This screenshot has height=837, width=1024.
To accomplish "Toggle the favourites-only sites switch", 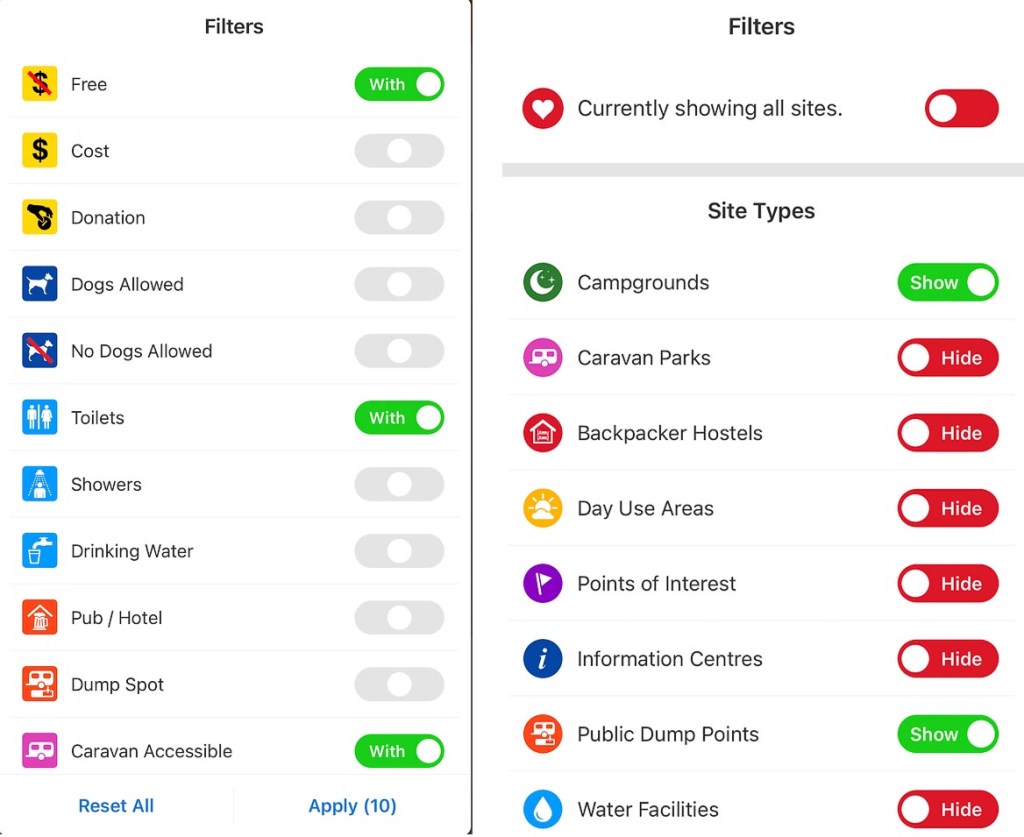I will coord(961,108).
